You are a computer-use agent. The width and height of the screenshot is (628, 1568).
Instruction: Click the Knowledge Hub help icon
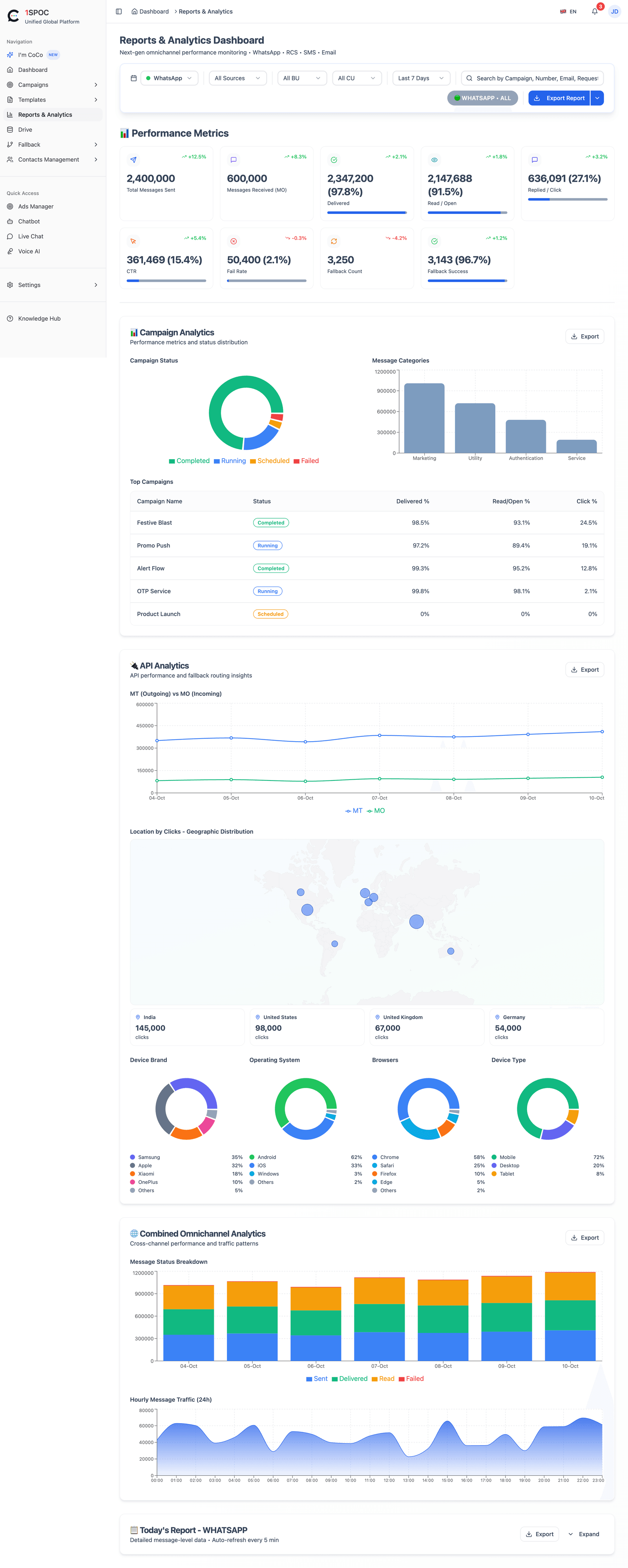click(x=10, y=318)
